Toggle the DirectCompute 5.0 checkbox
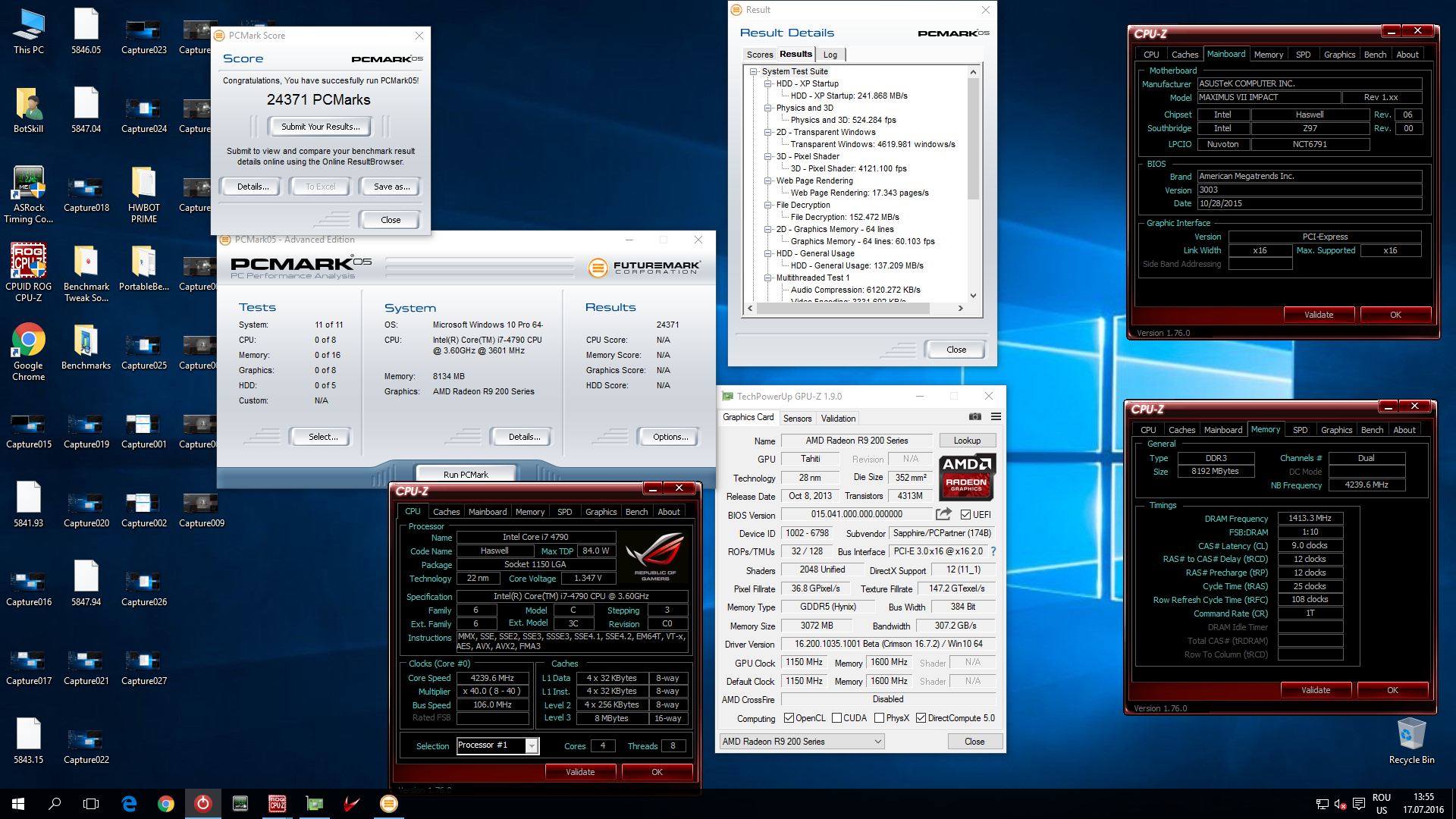This screenshot has height=819, width=1456. point(921,718)
